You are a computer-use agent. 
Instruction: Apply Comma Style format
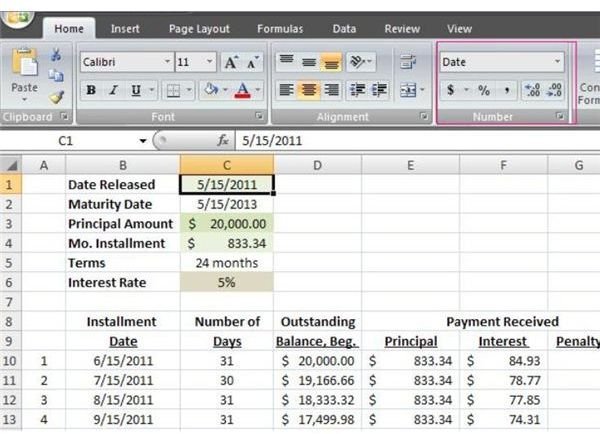[x=507, y=90]
